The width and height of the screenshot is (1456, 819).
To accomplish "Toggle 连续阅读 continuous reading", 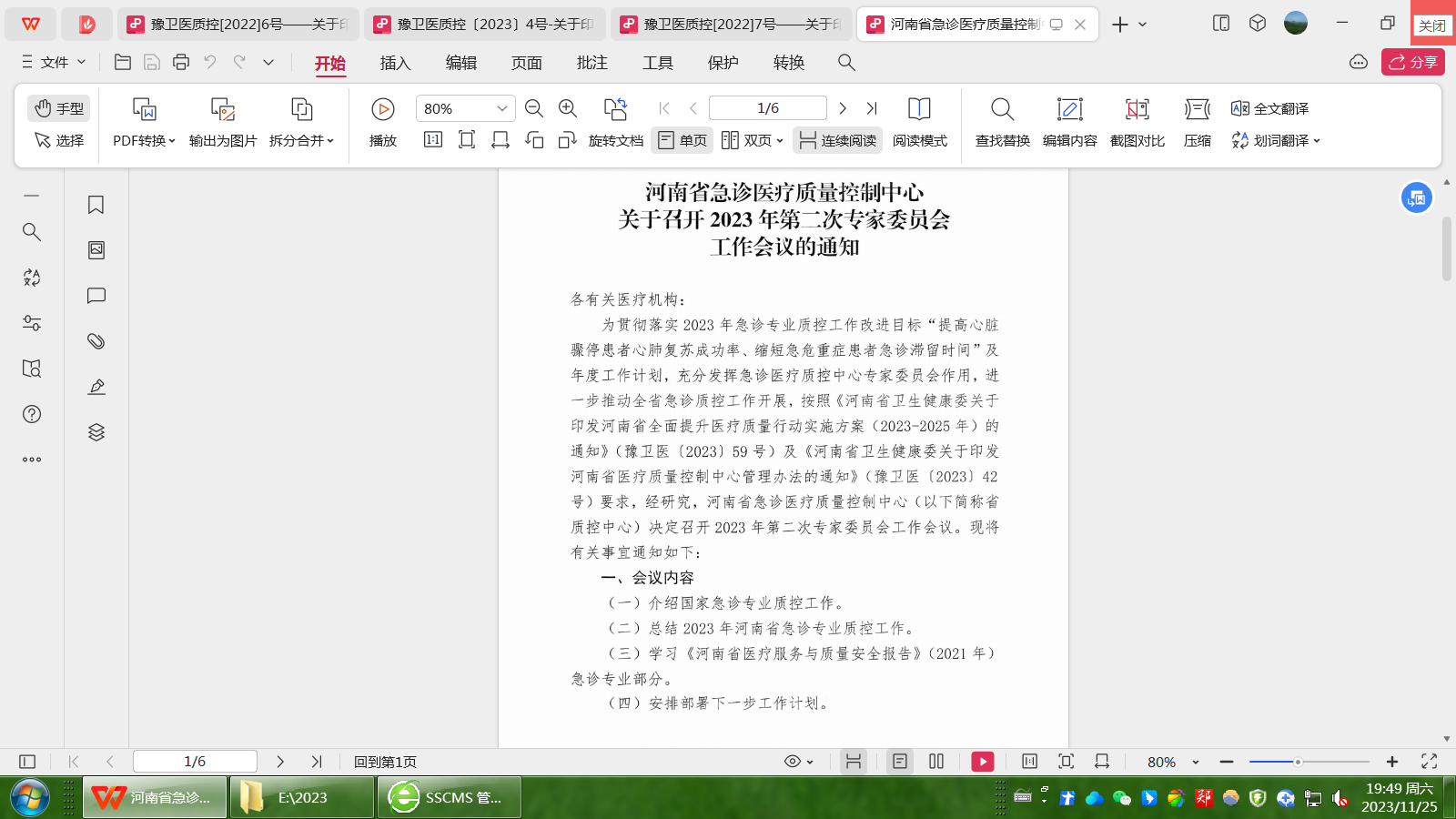I will [837, 140].
